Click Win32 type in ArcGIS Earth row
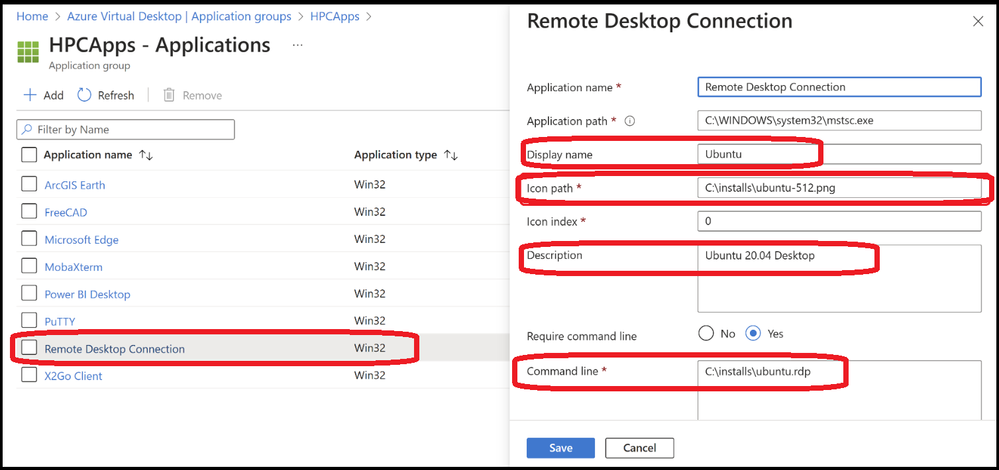The width and height of the screenshot is (999, 470). point(370,185)
